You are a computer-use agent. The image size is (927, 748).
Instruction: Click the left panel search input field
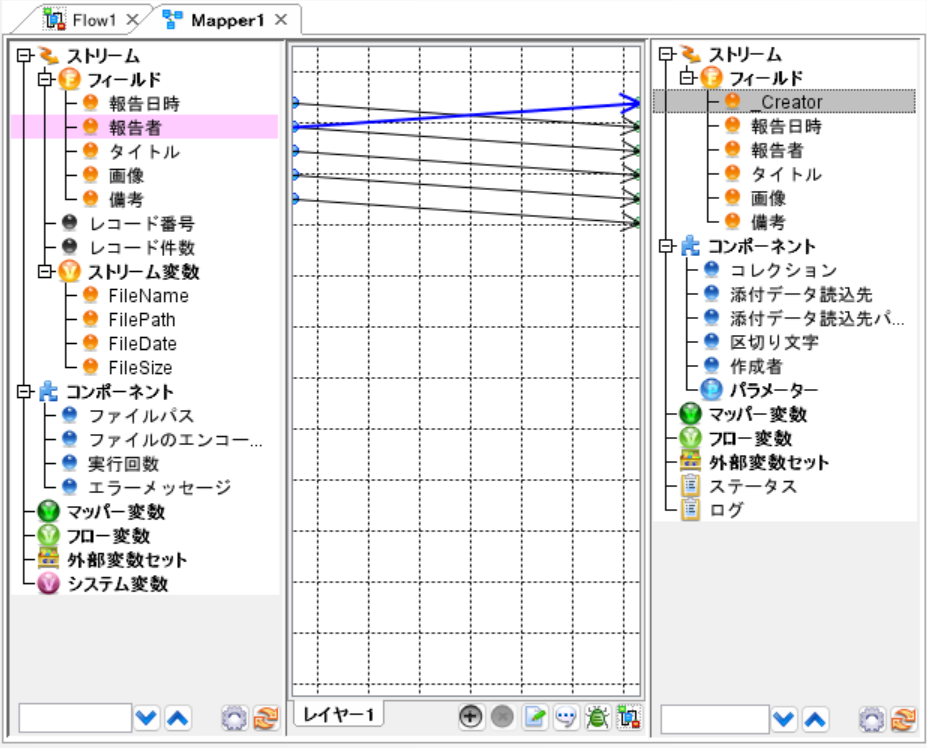click(75, 718)
